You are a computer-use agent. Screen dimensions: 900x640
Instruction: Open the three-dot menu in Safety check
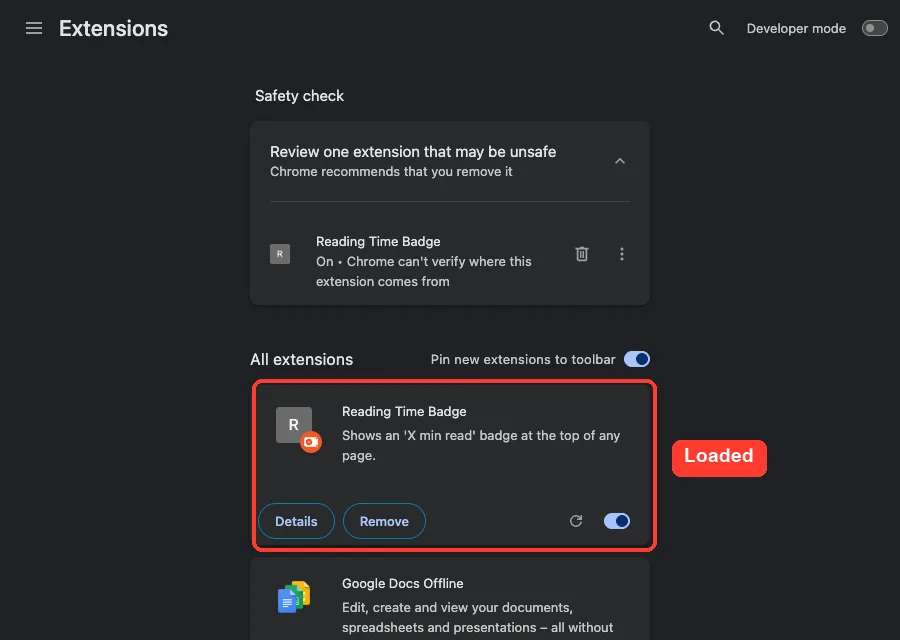pyautogui.click(x=622, y=254)
